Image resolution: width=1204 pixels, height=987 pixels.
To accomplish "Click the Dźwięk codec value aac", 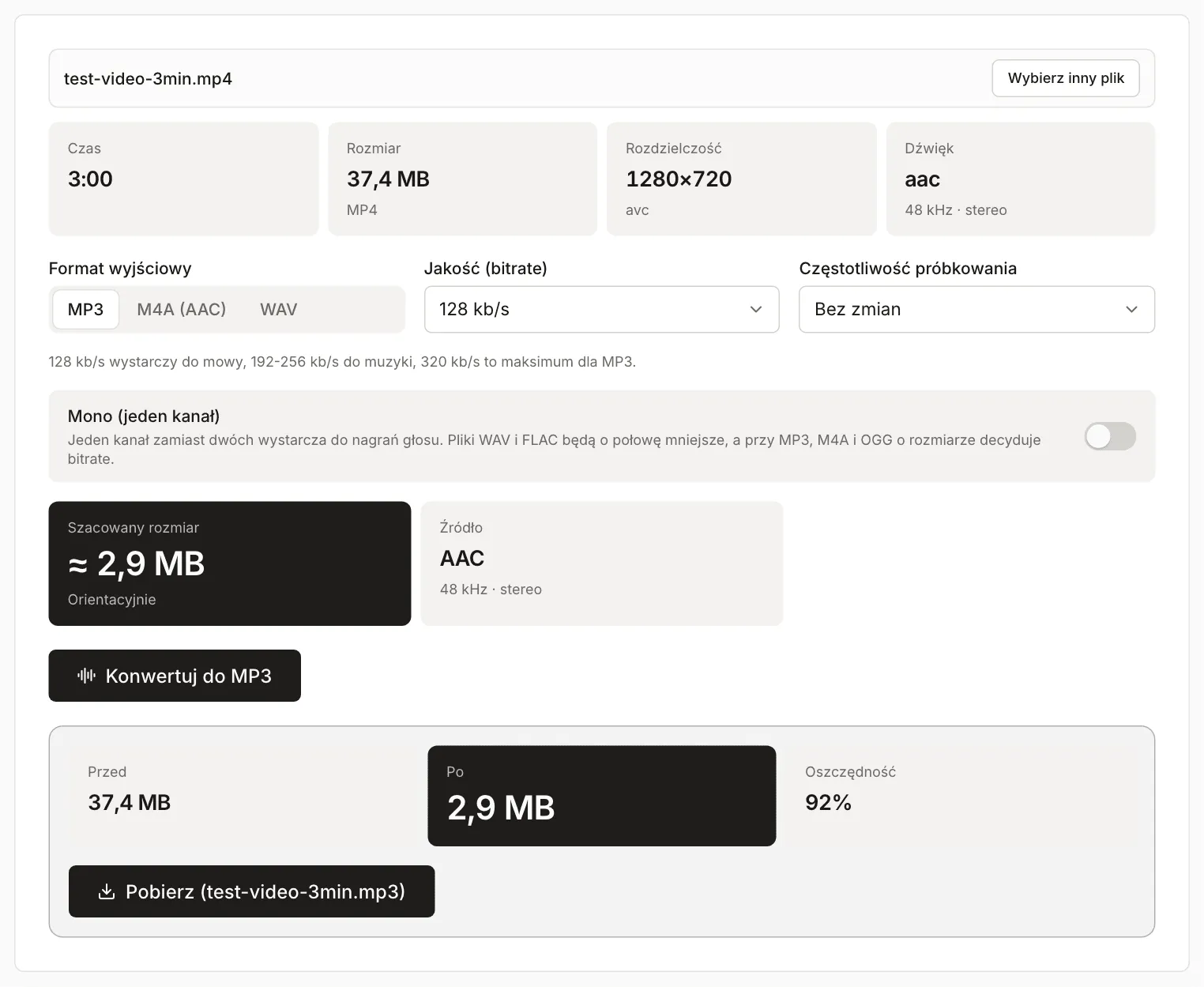I will point(922,179).
